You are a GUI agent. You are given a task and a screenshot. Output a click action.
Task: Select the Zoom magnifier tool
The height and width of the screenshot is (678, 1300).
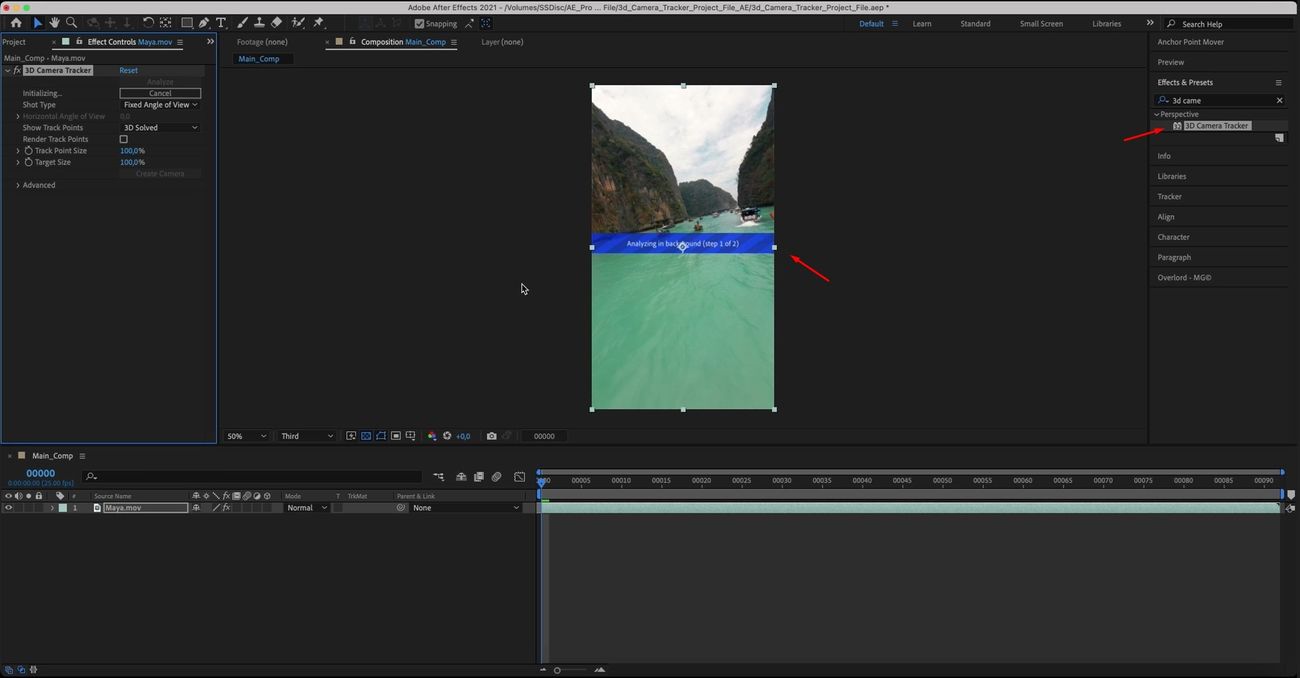(x=71, y=23)
